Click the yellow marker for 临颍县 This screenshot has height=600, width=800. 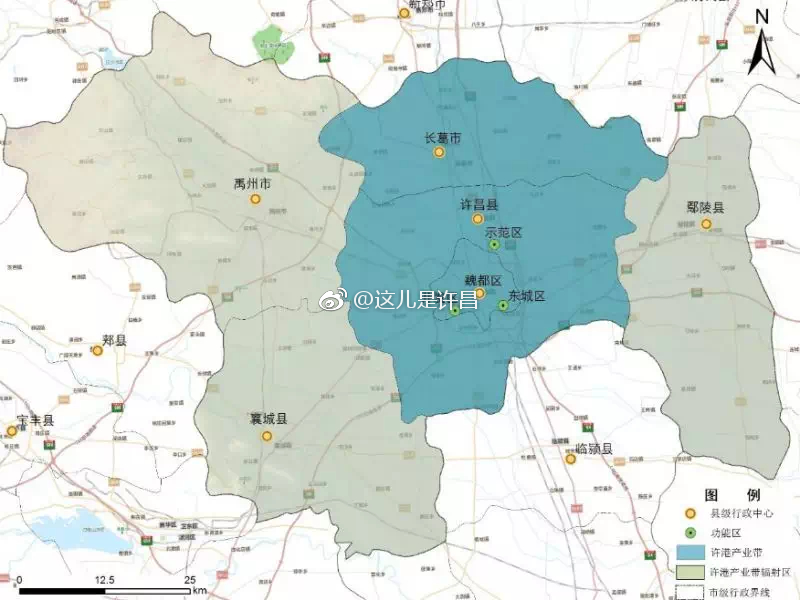point(571,459)
